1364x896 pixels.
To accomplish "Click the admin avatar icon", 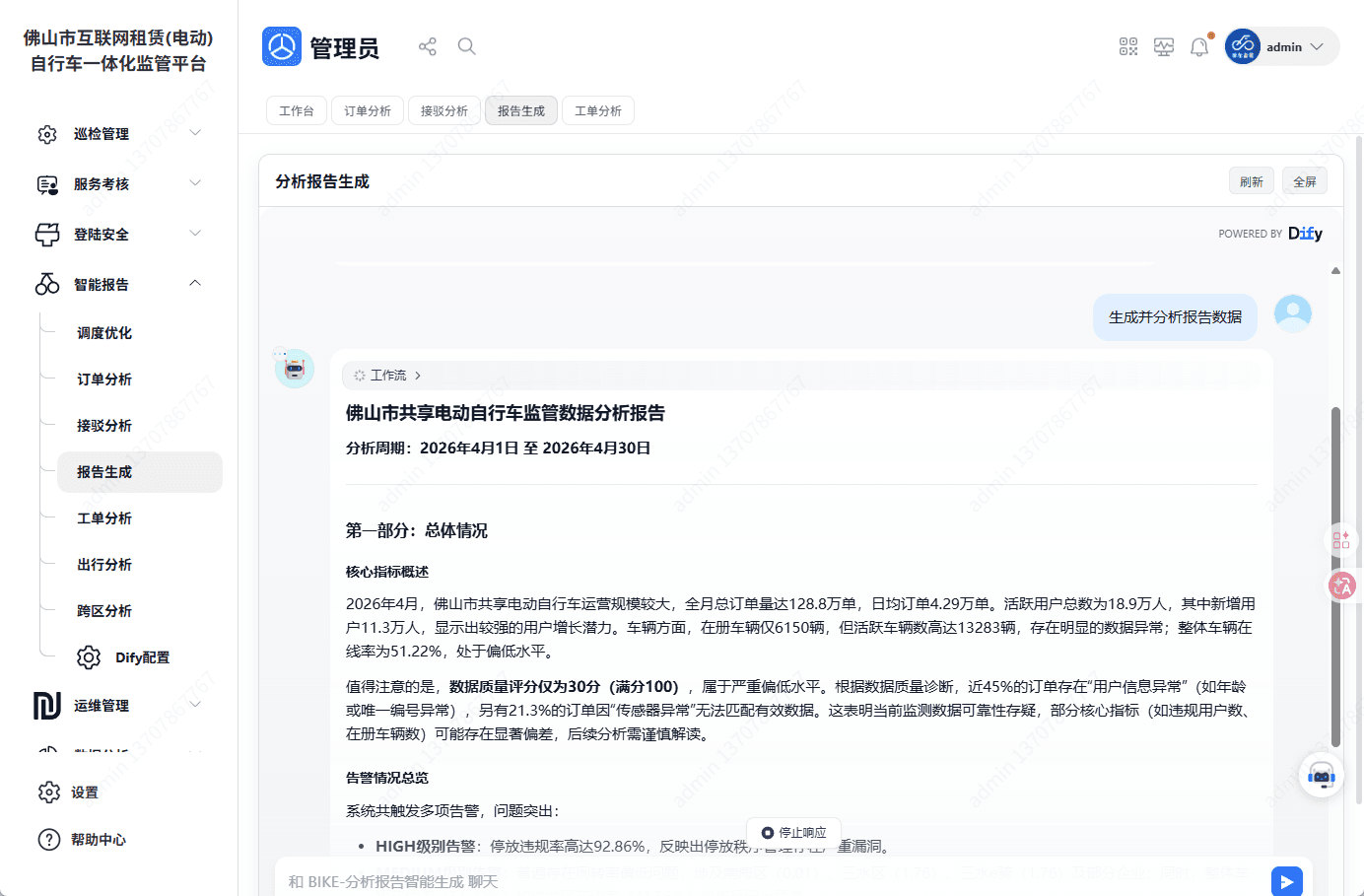I will tap(1242, 46).
